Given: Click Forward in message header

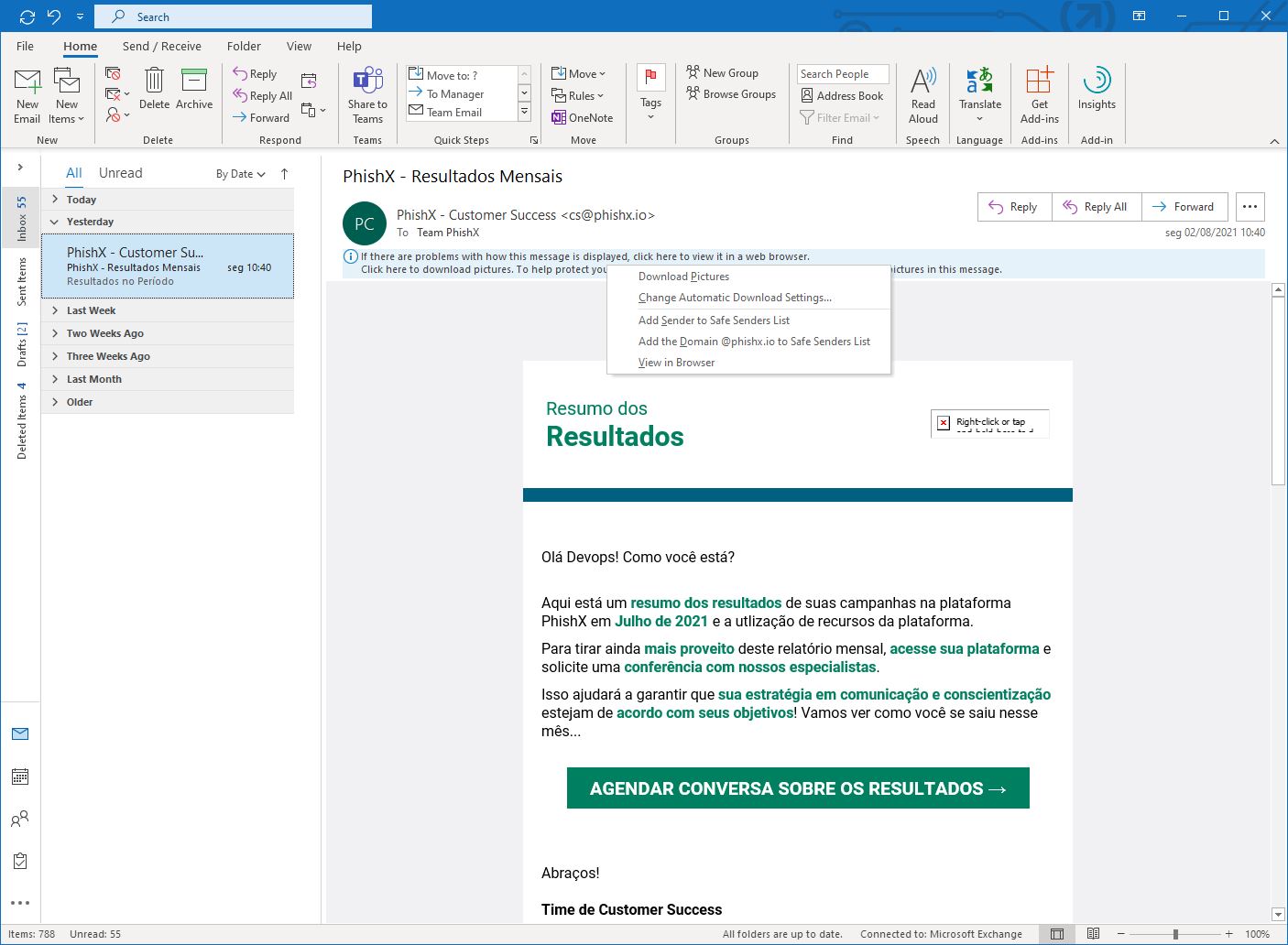Looking at the screenshot, I should pos(1184,207).
